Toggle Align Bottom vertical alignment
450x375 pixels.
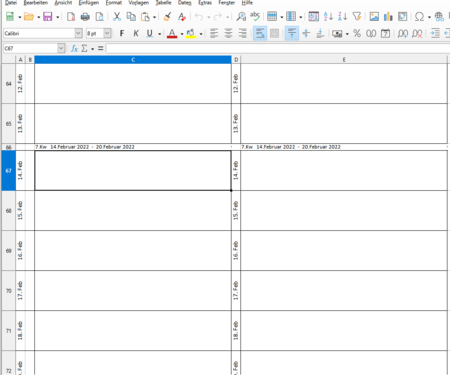(x=320, y=33)
